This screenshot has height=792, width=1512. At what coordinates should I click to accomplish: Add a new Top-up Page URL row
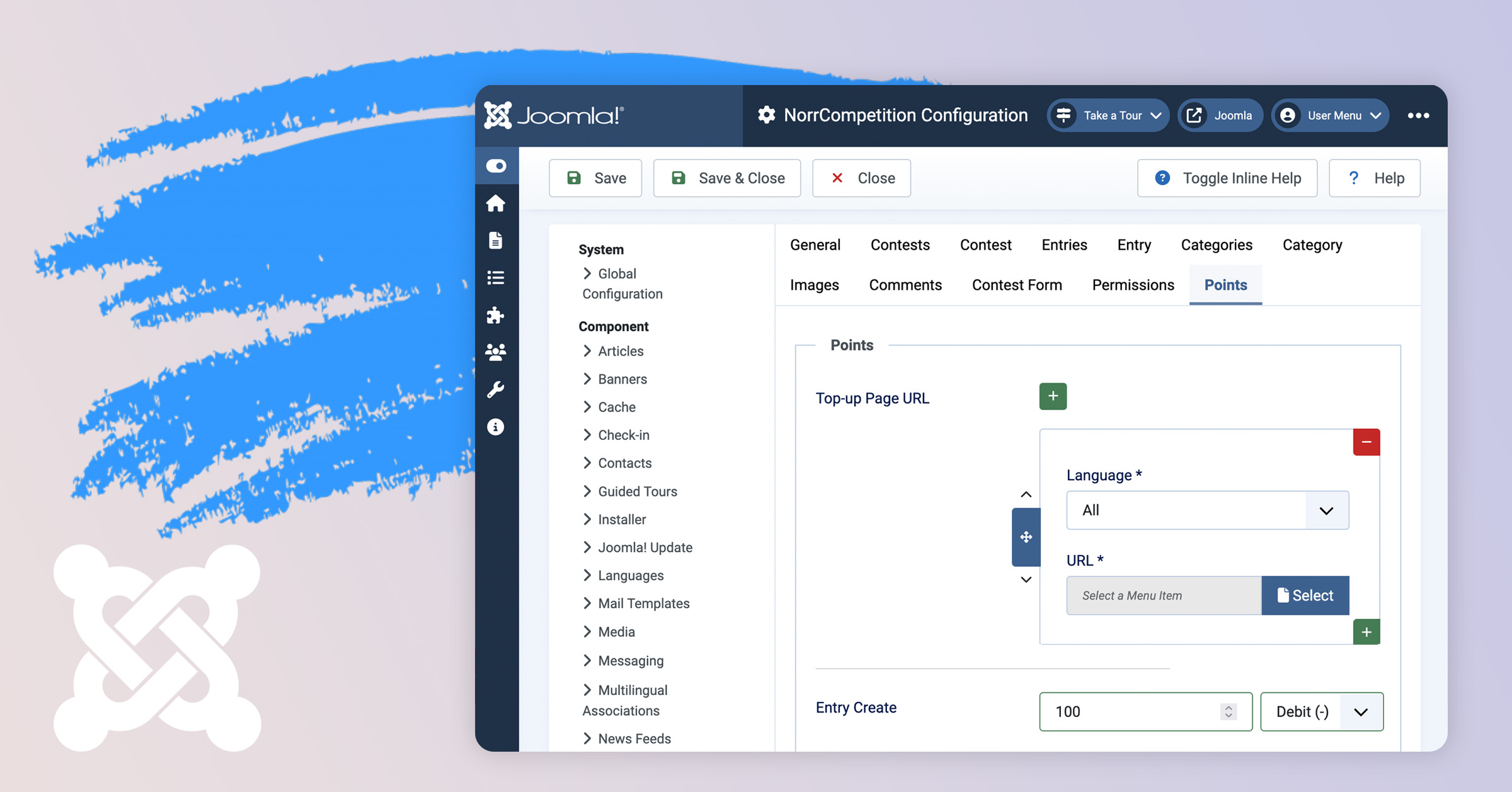pyautogui.click(x=1053, y=396)
